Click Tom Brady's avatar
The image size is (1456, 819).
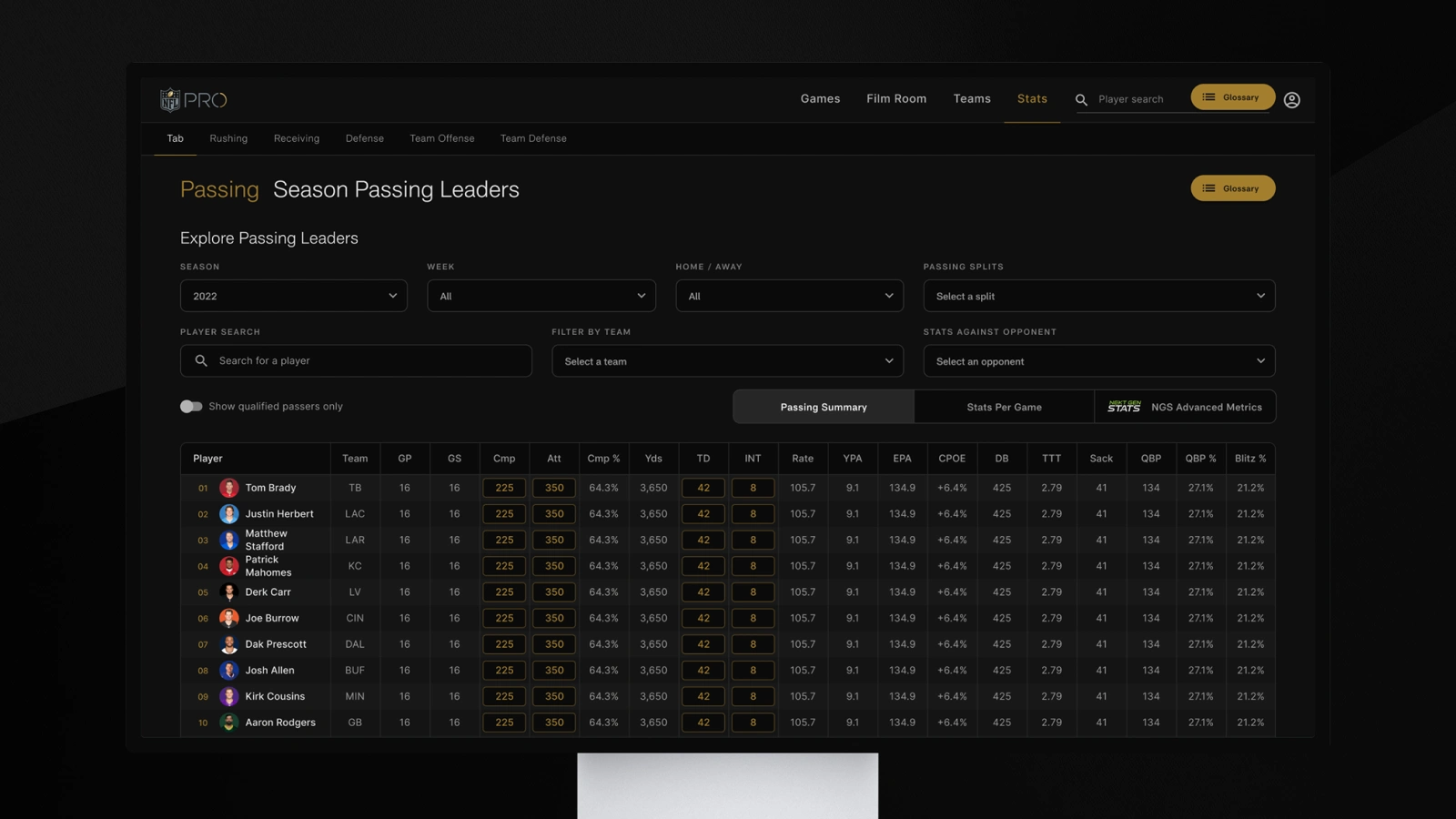tap(229, 488)
